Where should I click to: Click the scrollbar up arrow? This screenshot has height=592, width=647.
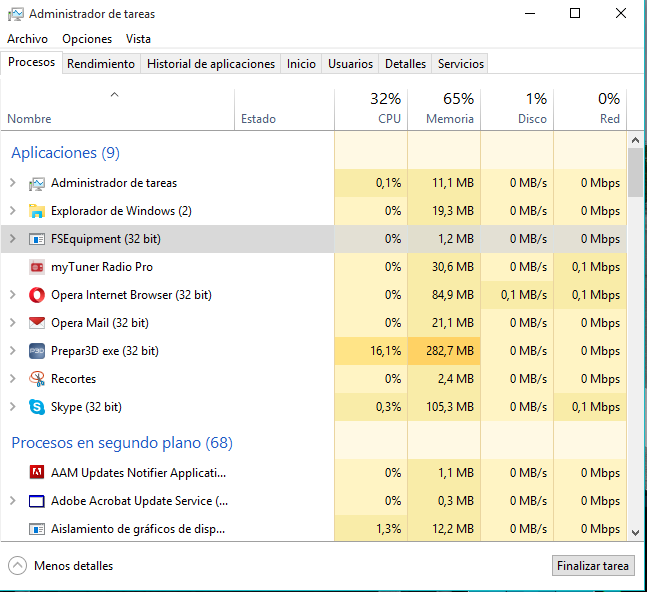636,140
